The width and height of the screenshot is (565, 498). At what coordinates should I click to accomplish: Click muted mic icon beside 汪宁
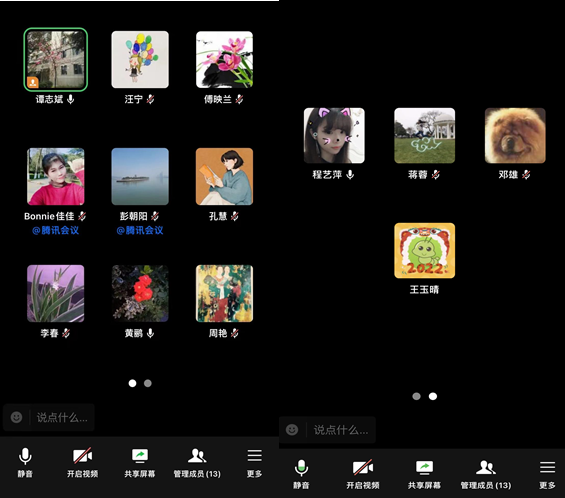click(150, 99)
